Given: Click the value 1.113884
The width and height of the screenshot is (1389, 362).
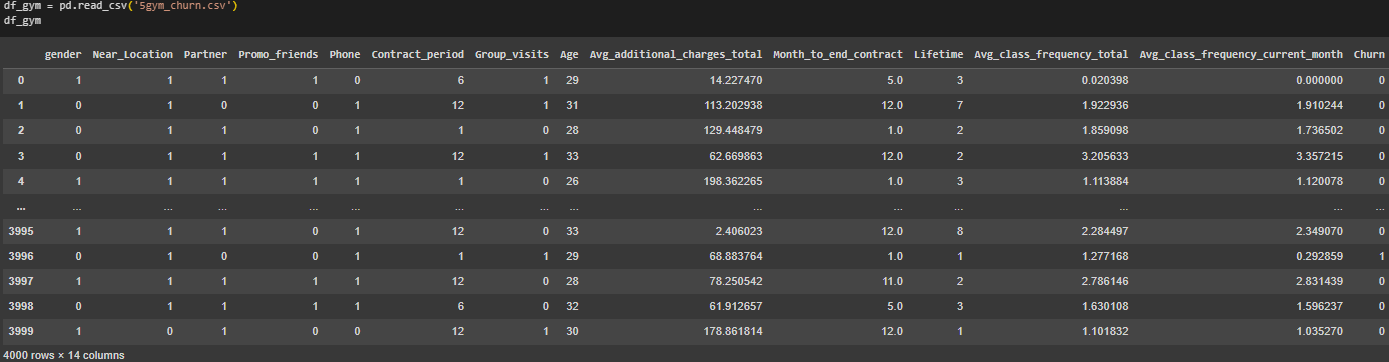Looking at the screenshot, I should [x=1105, y=181].
